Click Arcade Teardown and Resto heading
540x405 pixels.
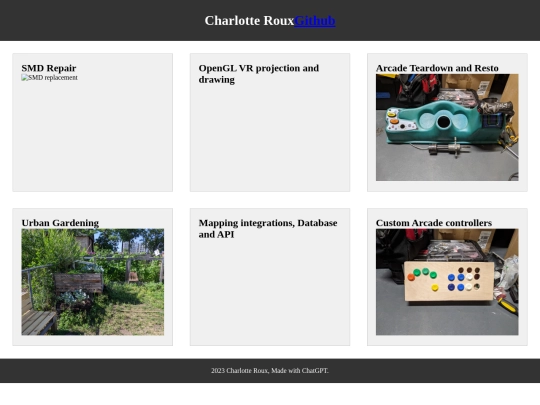(437, 68)
